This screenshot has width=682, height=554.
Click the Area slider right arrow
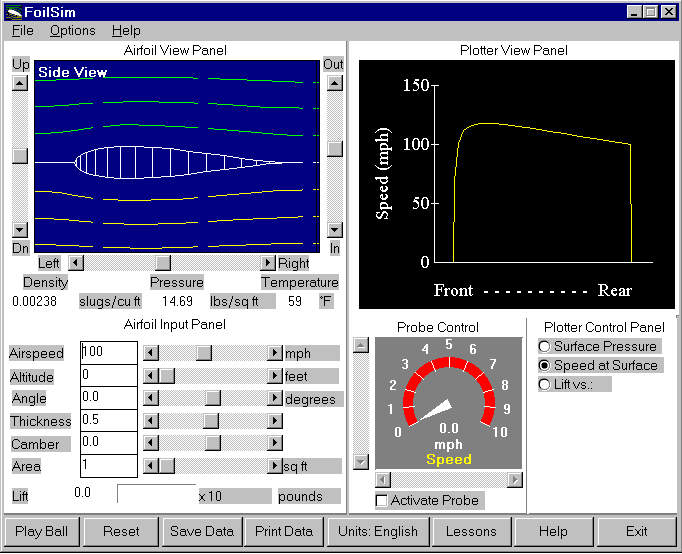click(x=275, y=466)
